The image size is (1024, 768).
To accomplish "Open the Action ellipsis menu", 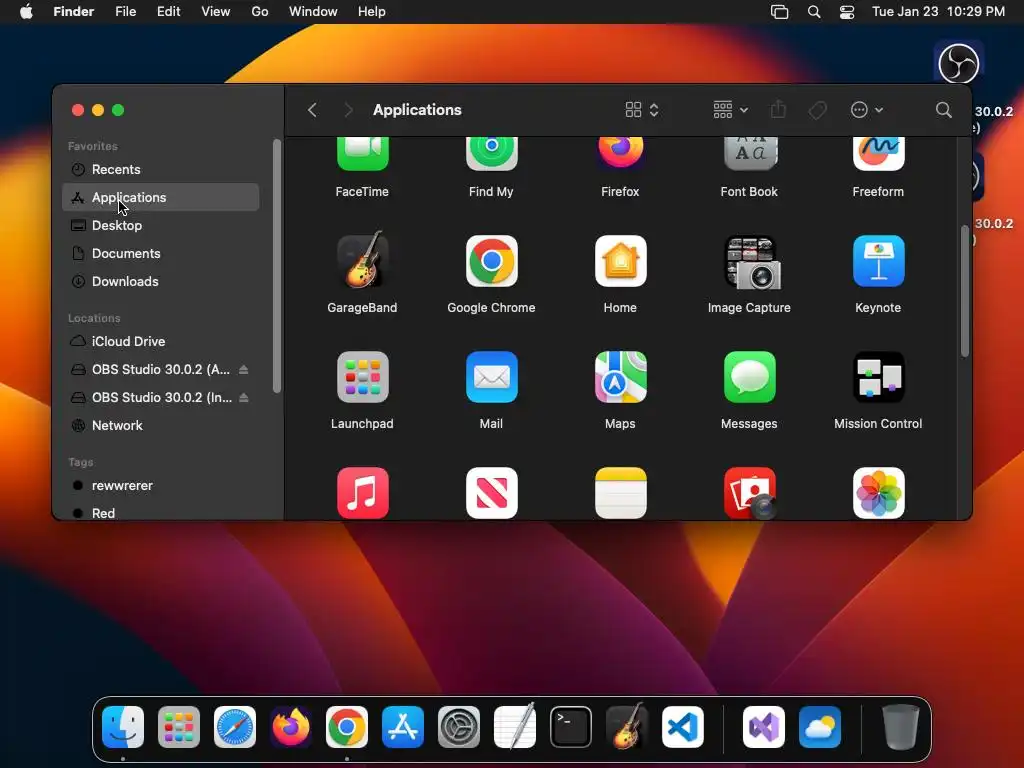I will pyautogui.click(x=867, y=110).
